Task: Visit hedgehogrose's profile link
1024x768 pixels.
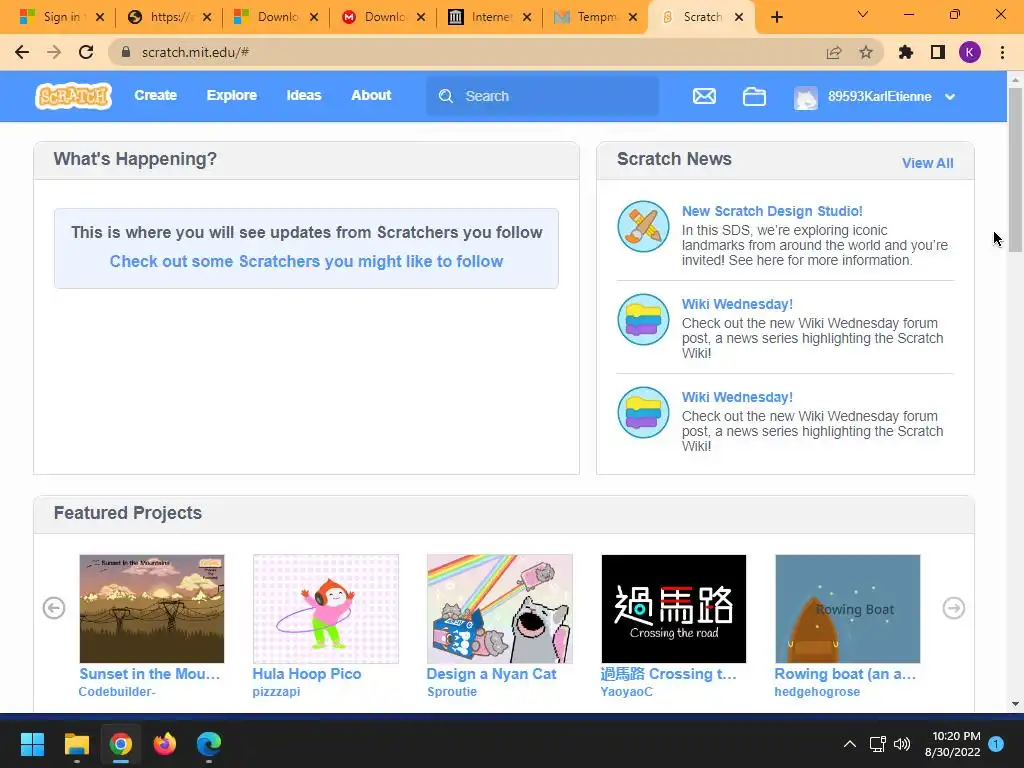Action: point(817,692)
